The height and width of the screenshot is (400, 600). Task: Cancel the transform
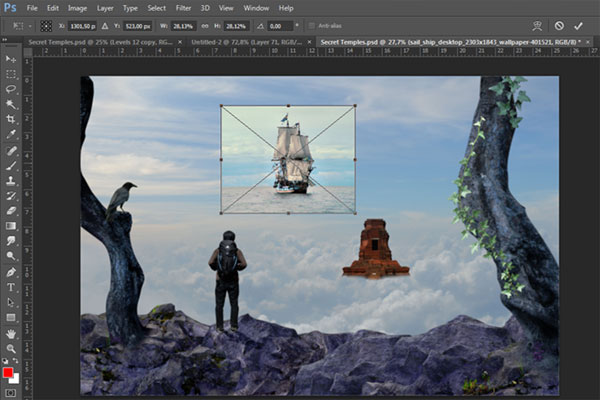(559, 25)
